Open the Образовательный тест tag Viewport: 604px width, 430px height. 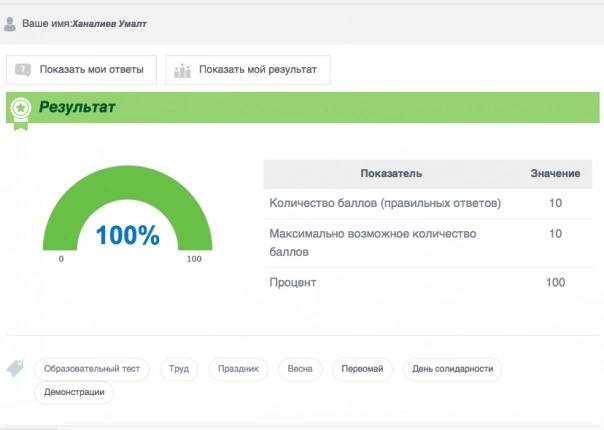(92, 369)
